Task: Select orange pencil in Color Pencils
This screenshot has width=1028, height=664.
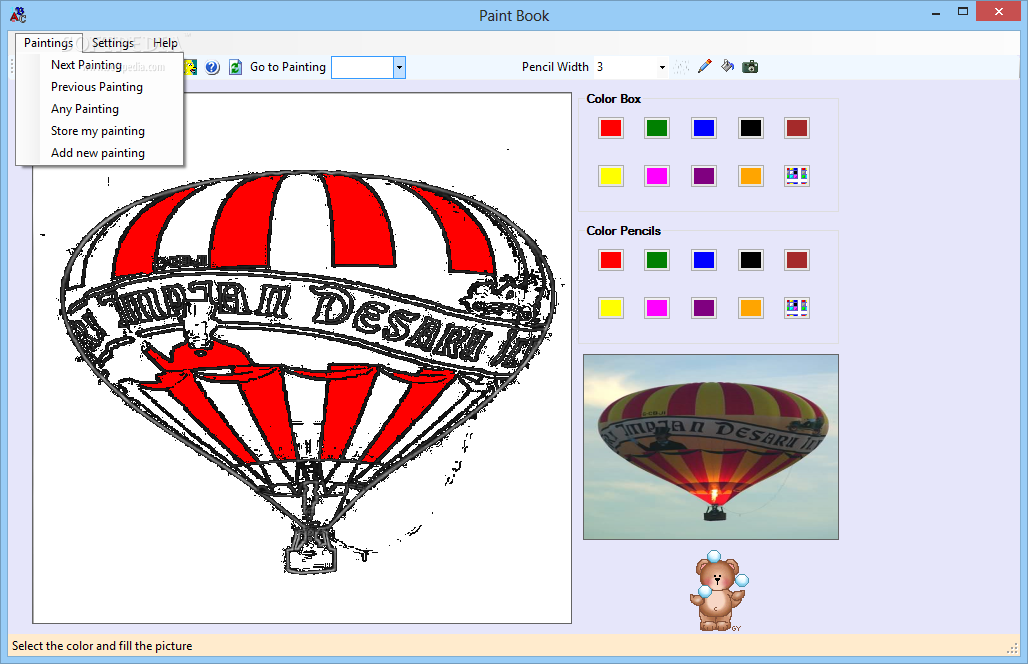Action: coord(751,307)
